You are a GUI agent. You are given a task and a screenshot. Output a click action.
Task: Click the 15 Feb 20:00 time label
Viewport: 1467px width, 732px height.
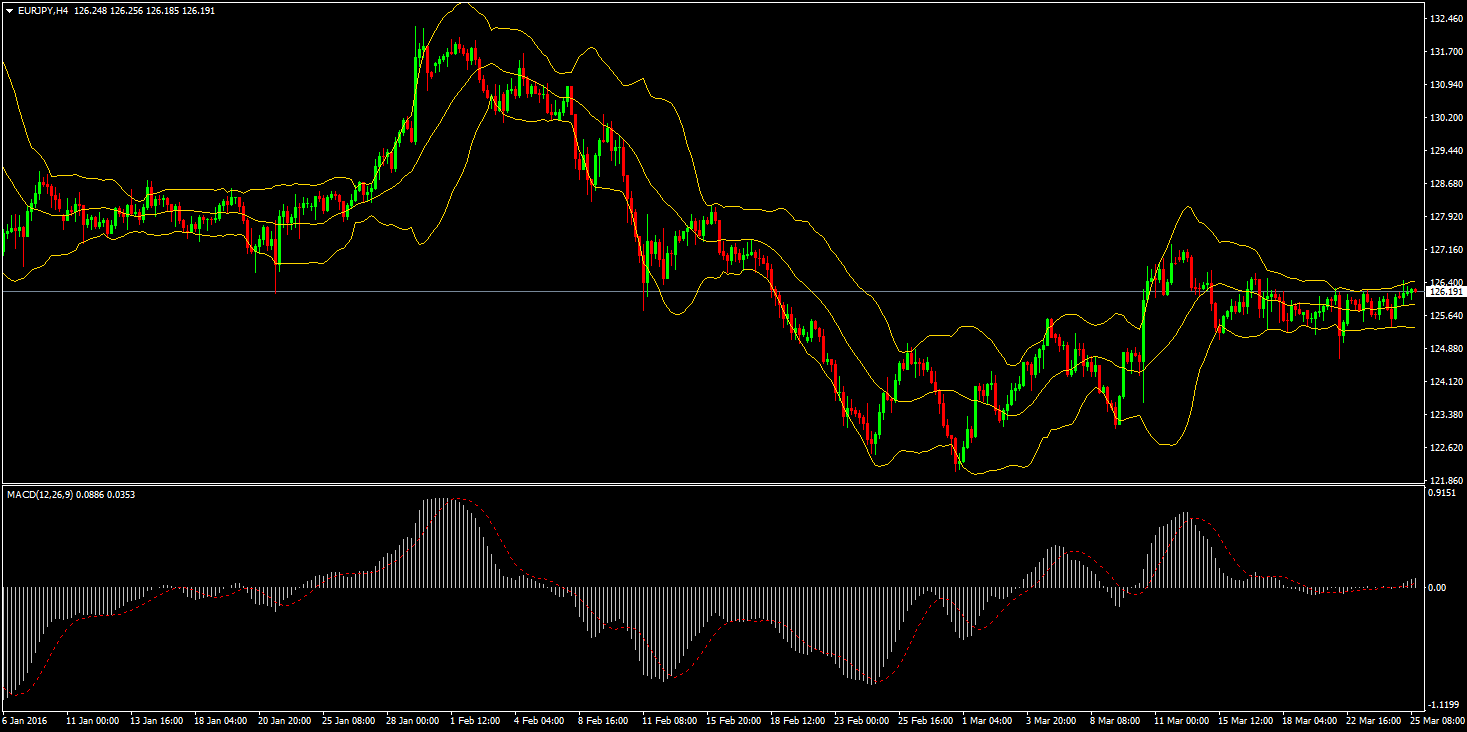pos(735,720)
